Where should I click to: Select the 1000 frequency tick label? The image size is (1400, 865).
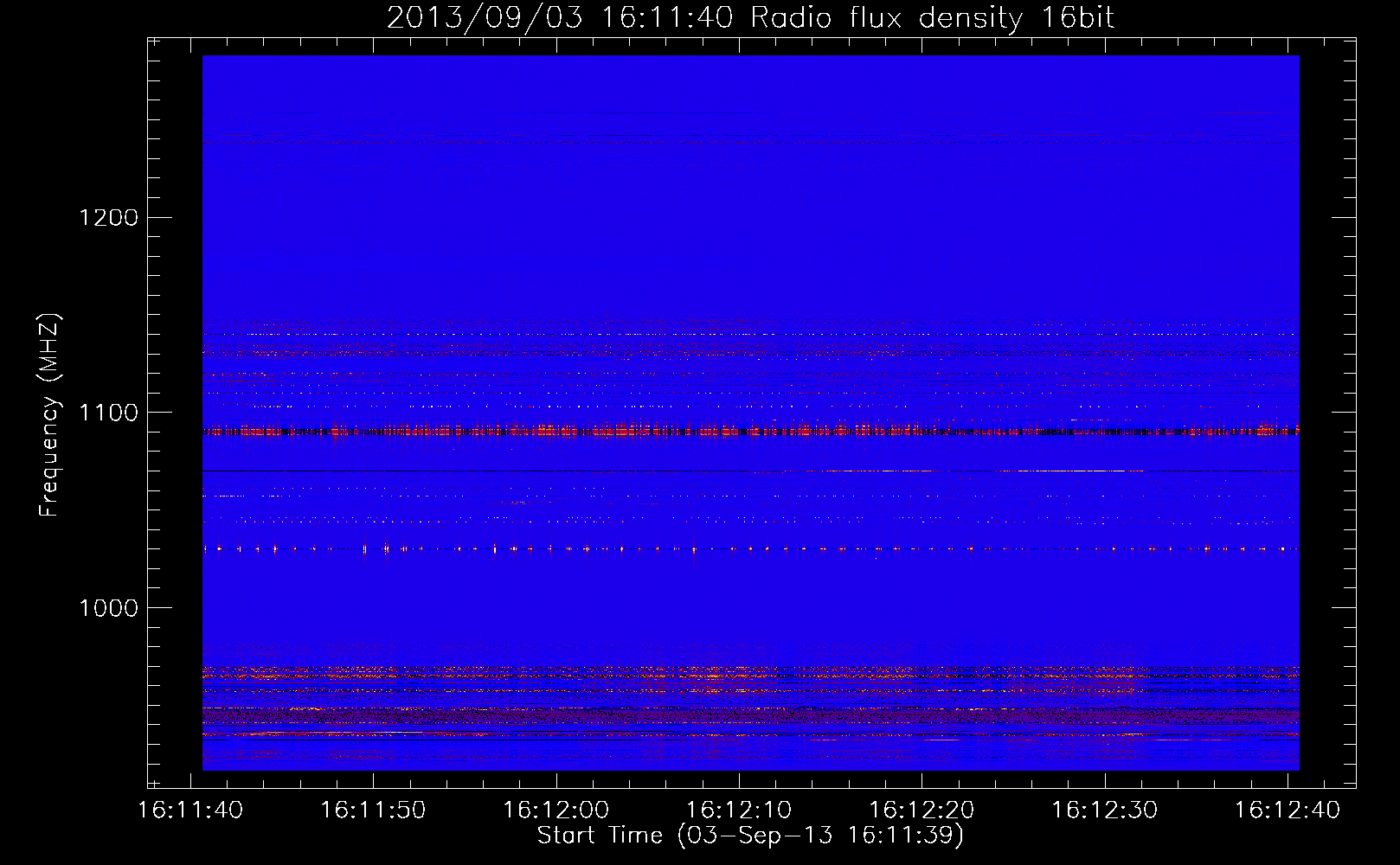108,608
